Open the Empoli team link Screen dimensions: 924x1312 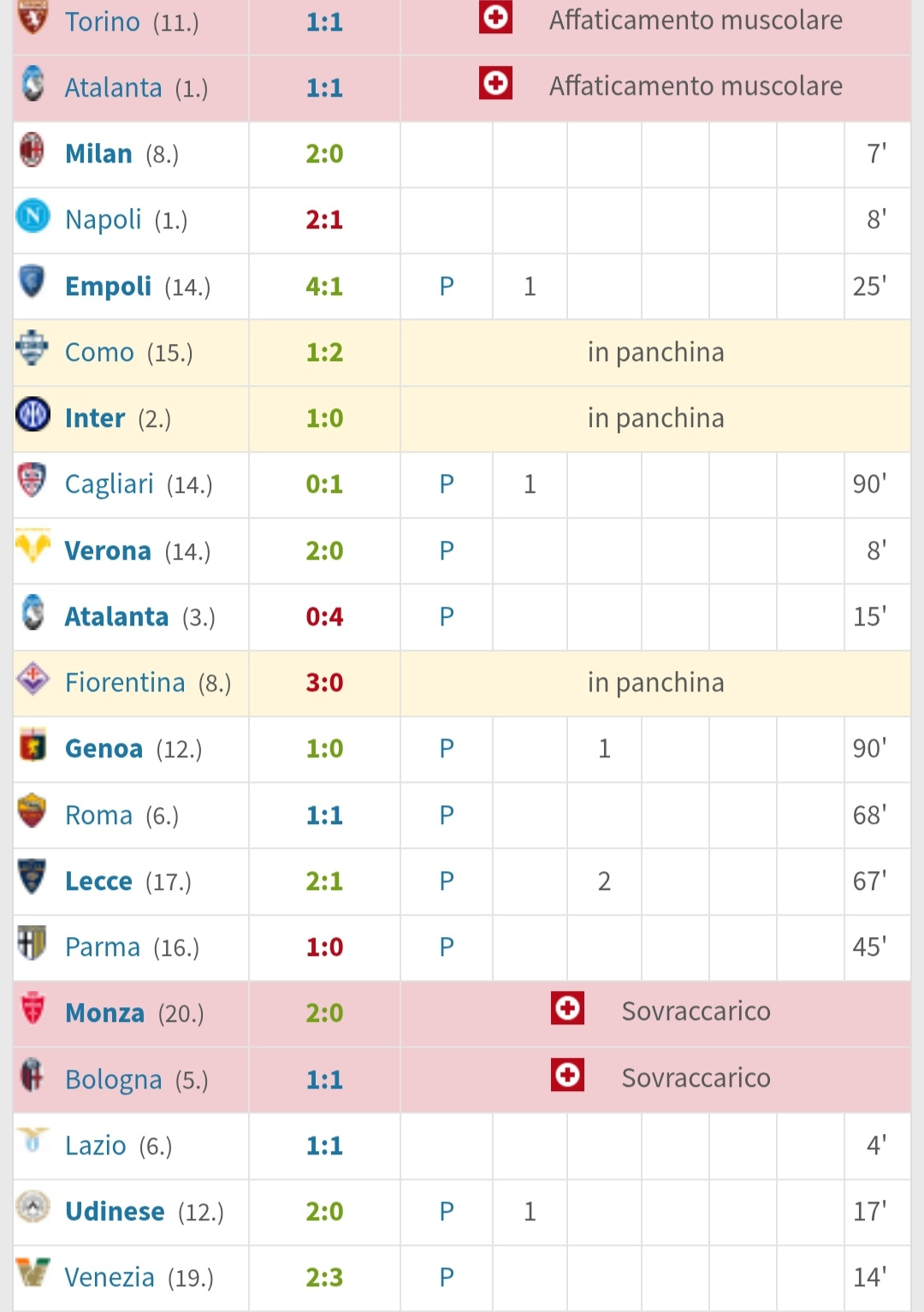[108, 287]
